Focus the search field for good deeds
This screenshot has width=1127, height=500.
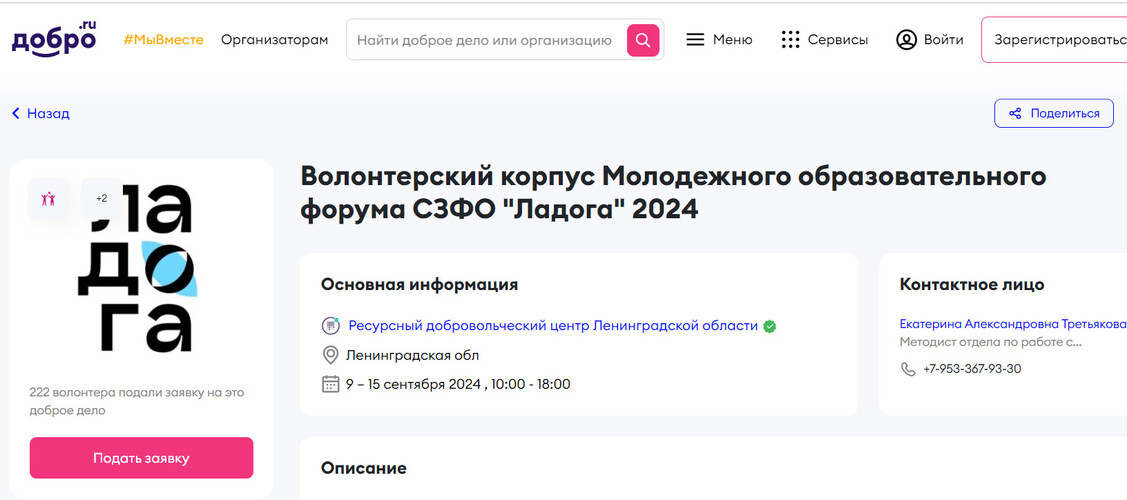485,40
